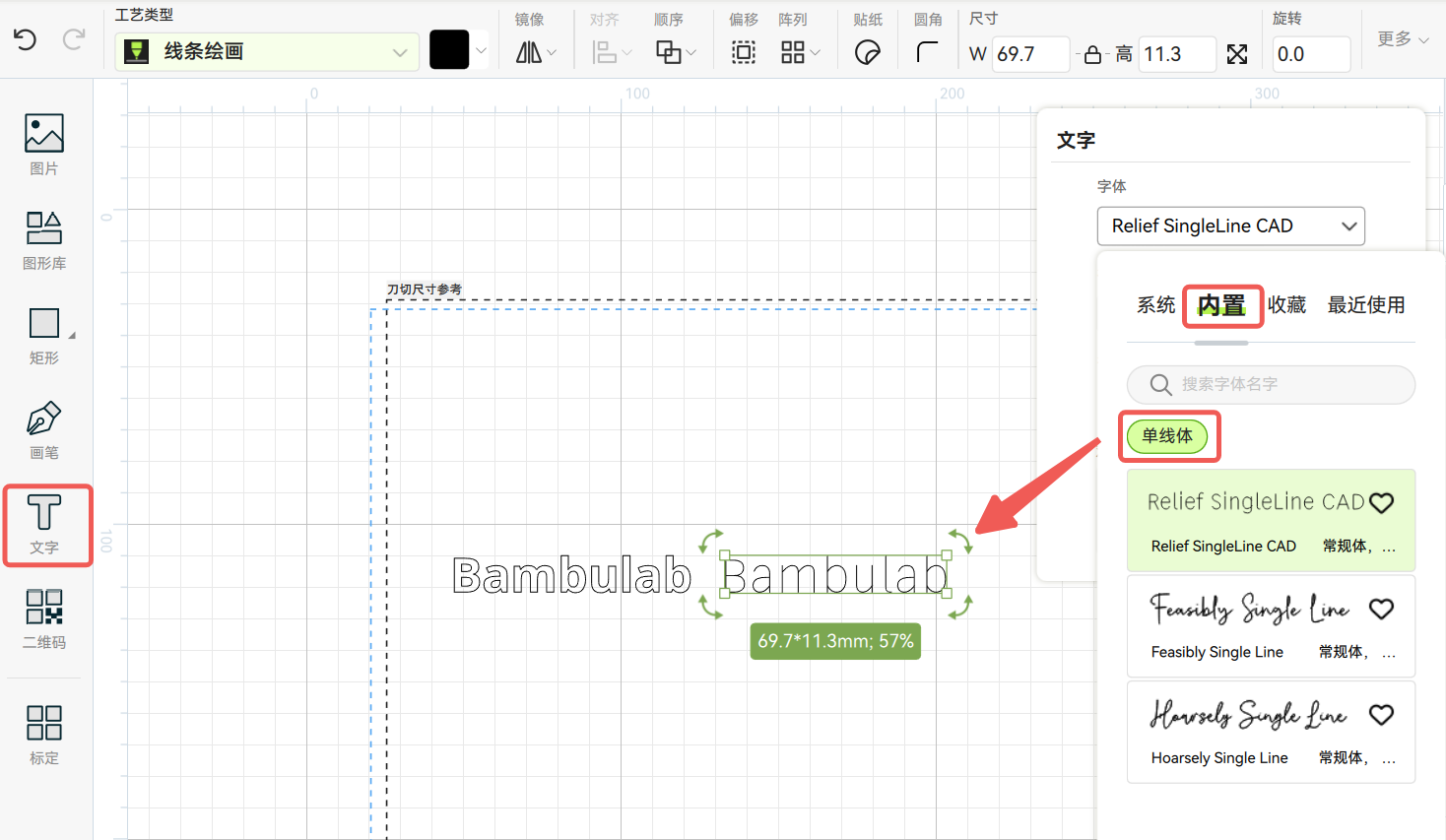Click the first outlined Bambulab text on canvas

pyautogui.click(x=571, y=576)
